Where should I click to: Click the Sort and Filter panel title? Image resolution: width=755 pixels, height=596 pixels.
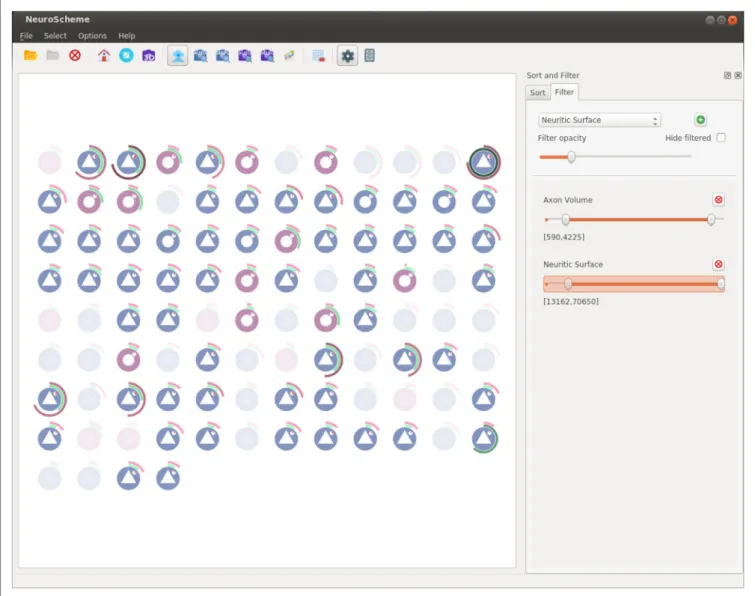[553, 75]
